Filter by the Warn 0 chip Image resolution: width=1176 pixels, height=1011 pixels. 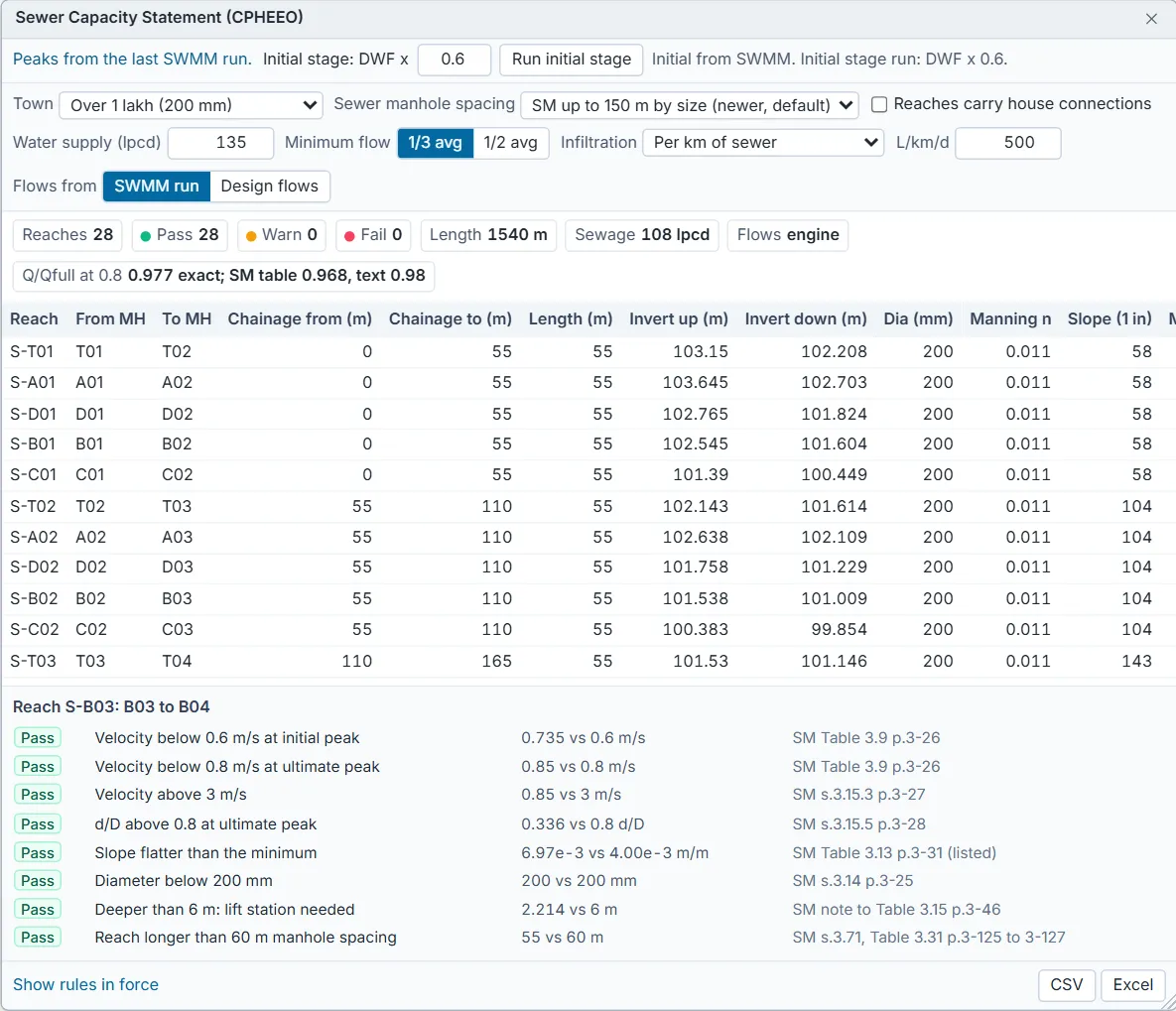[282, 235]
